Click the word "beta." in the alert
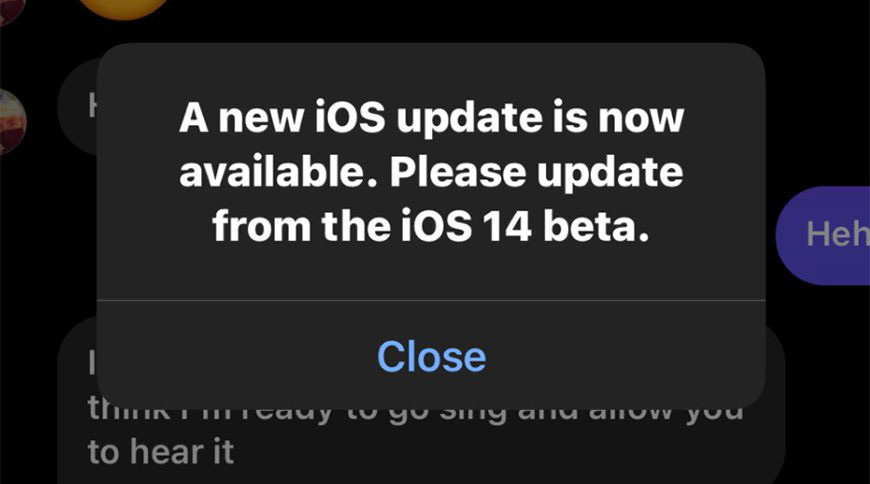 pyautogui.click(x=596, y=225)
